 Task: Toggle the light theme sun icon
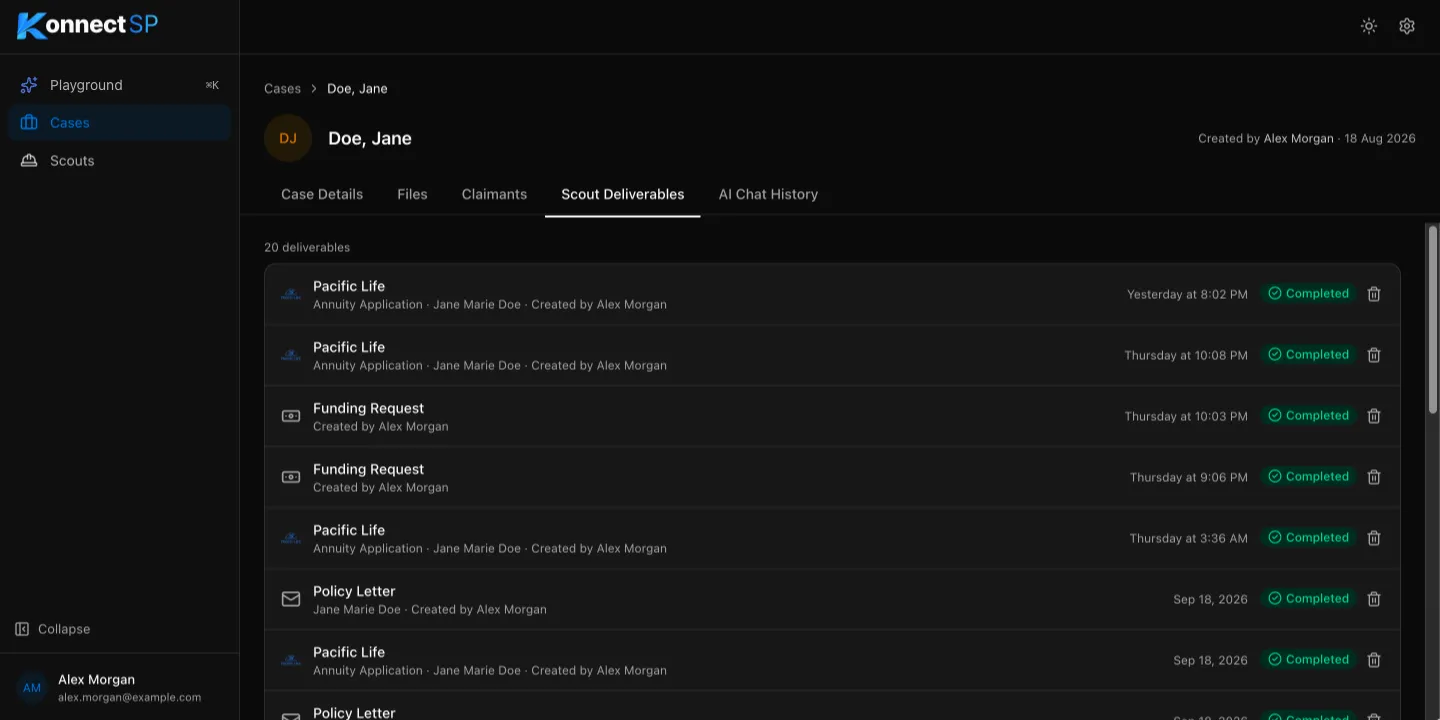coord(1369,26)
